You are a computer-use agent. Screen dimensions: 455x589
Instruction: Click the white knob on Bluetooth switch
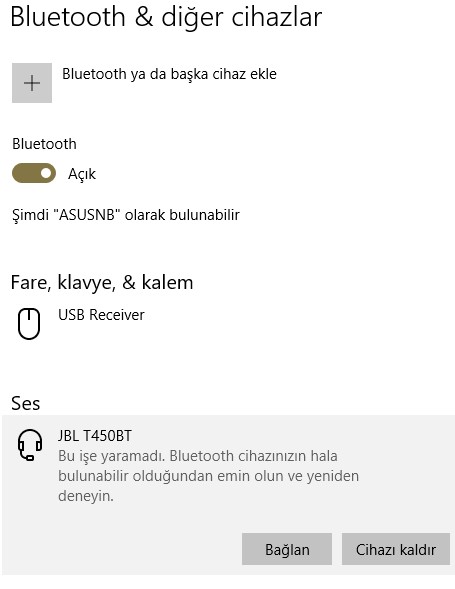coord(46,173)
